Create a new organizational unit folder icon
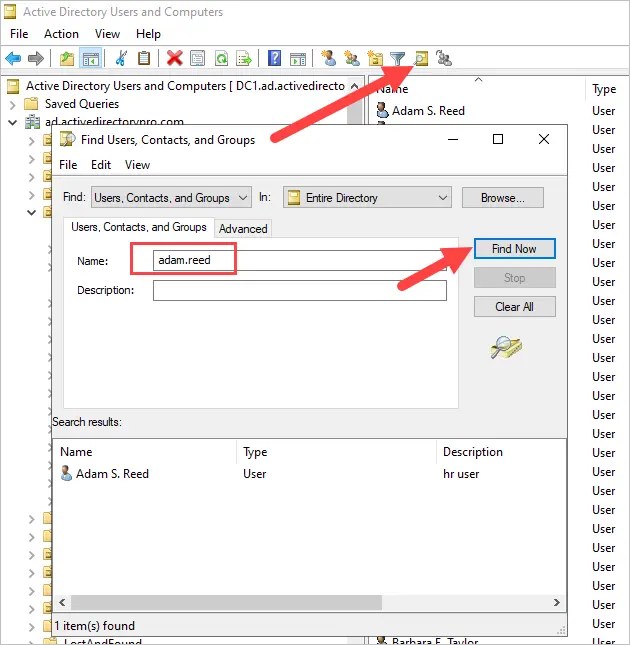 tap(375, 58)
